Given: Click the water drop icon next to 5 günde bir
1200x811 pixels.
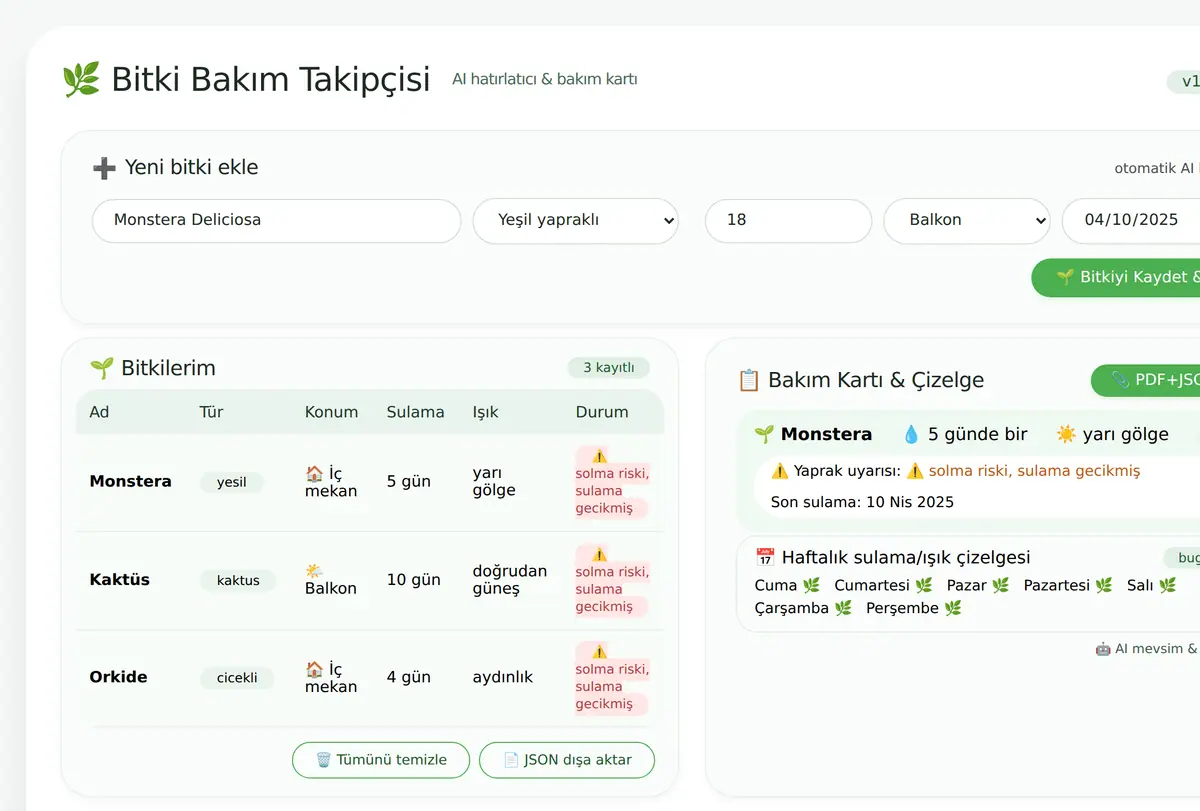Looking at the screenshot, I should tap(911, 434).
